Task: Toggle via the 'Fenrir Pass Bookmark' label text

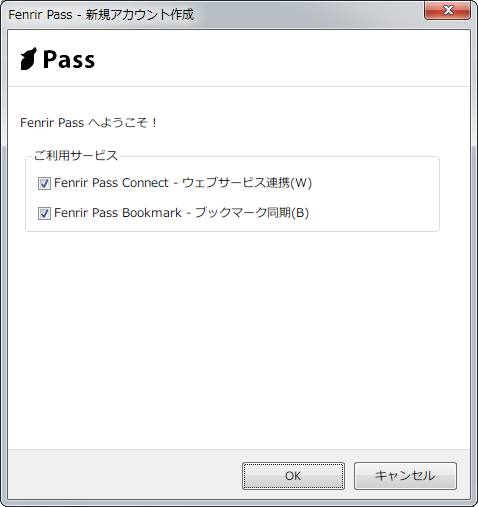Action: point(118,213)
